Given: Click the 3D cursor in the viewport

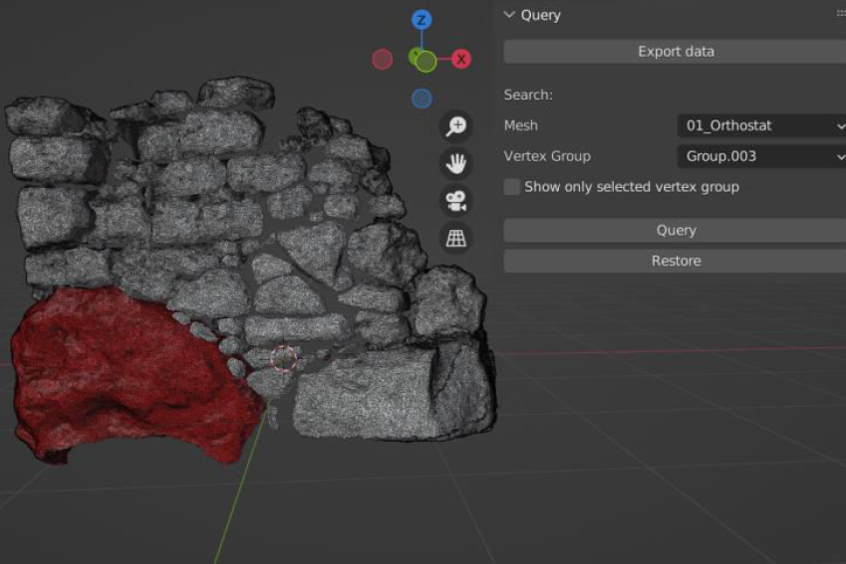Looking at the screenshot, I should (285, 357).
